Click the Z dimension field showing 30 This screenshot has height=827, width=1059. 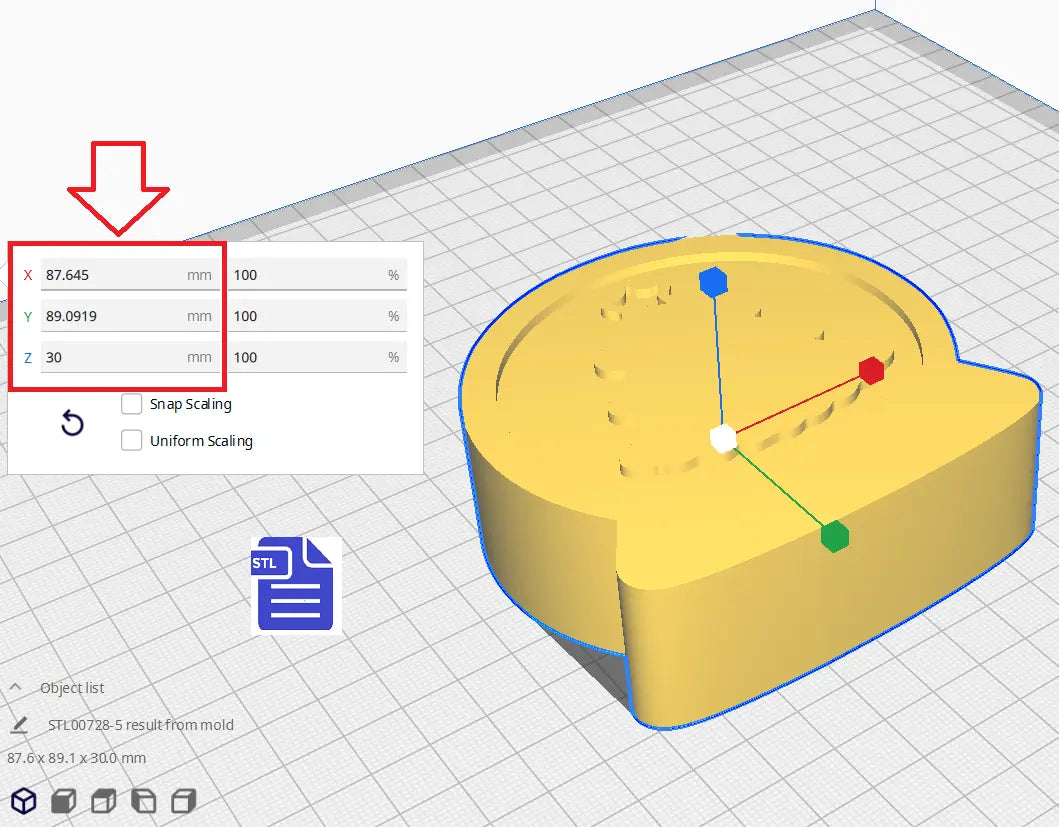click(x=112, y=357)
